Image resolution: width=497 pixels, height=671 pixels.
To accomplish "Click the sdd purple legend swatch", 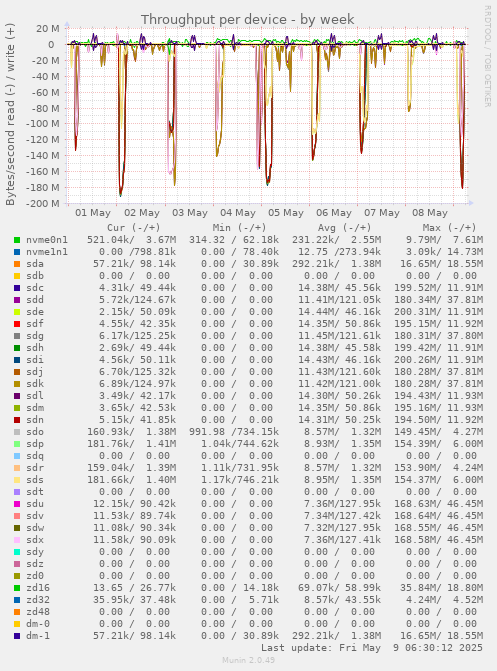I will (17, 300).
